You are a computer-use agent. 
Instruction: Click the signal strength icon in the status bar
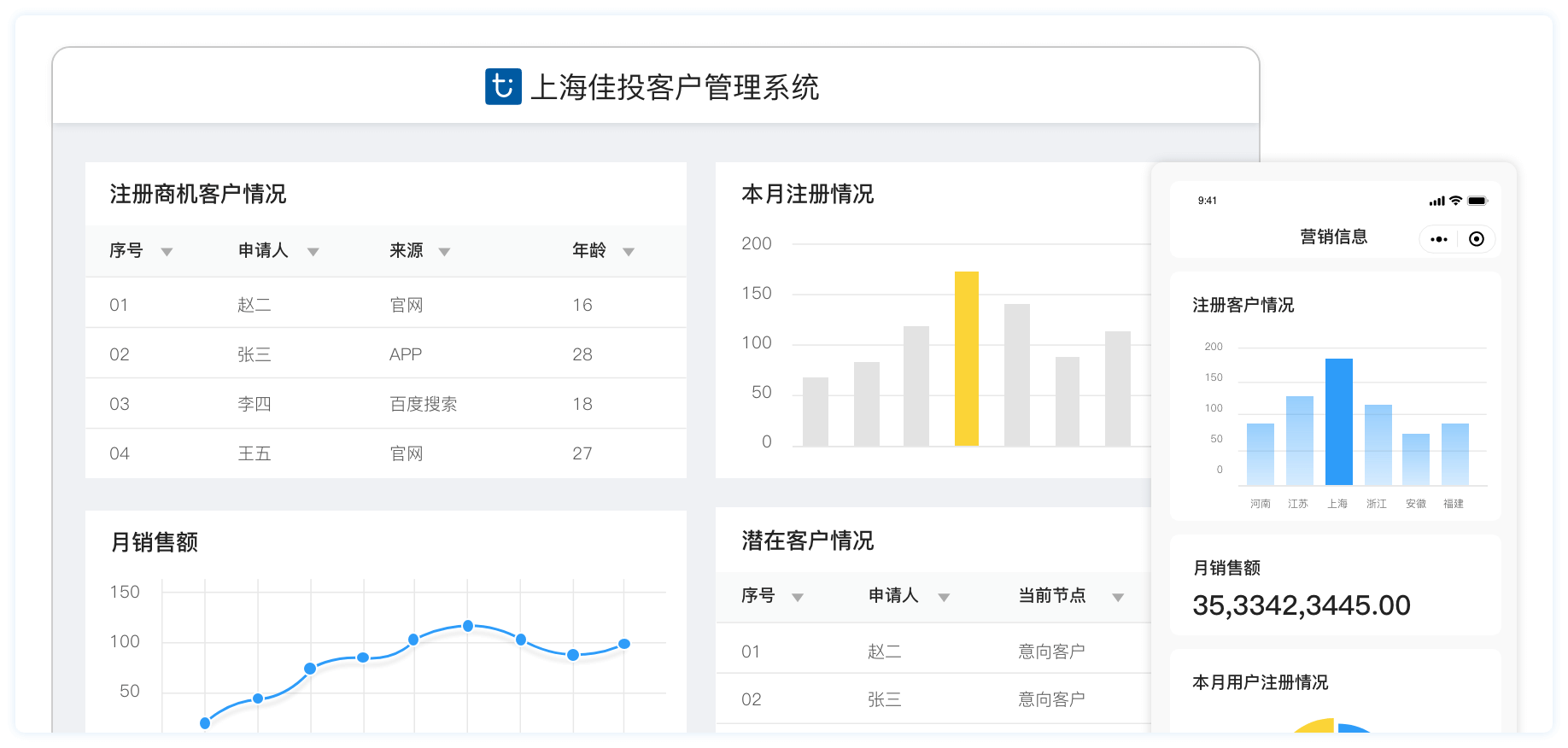click(1436, 202)
